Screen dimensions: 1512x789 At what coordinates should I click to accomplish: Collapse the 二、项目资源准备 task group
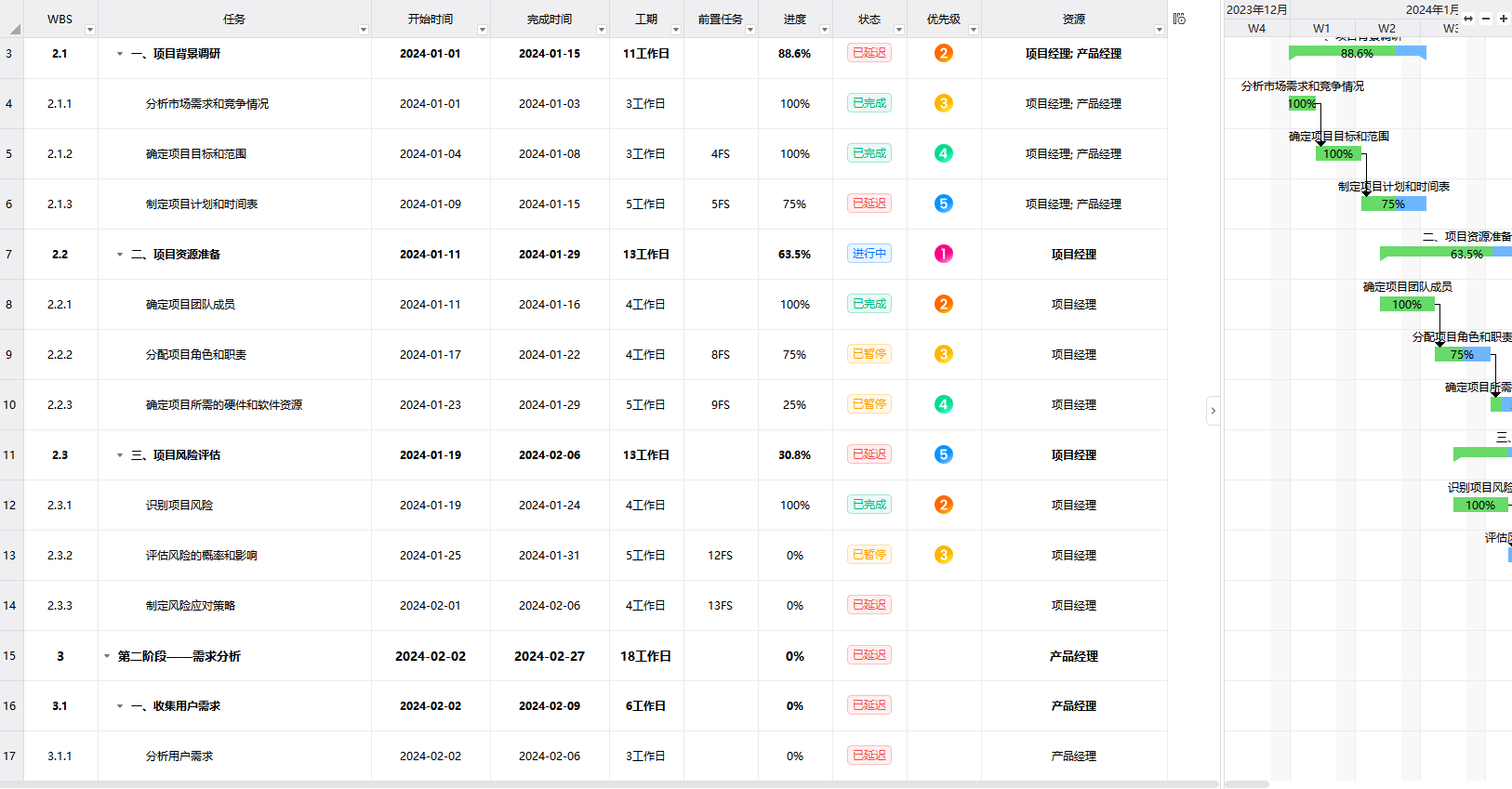pos(120,255)
